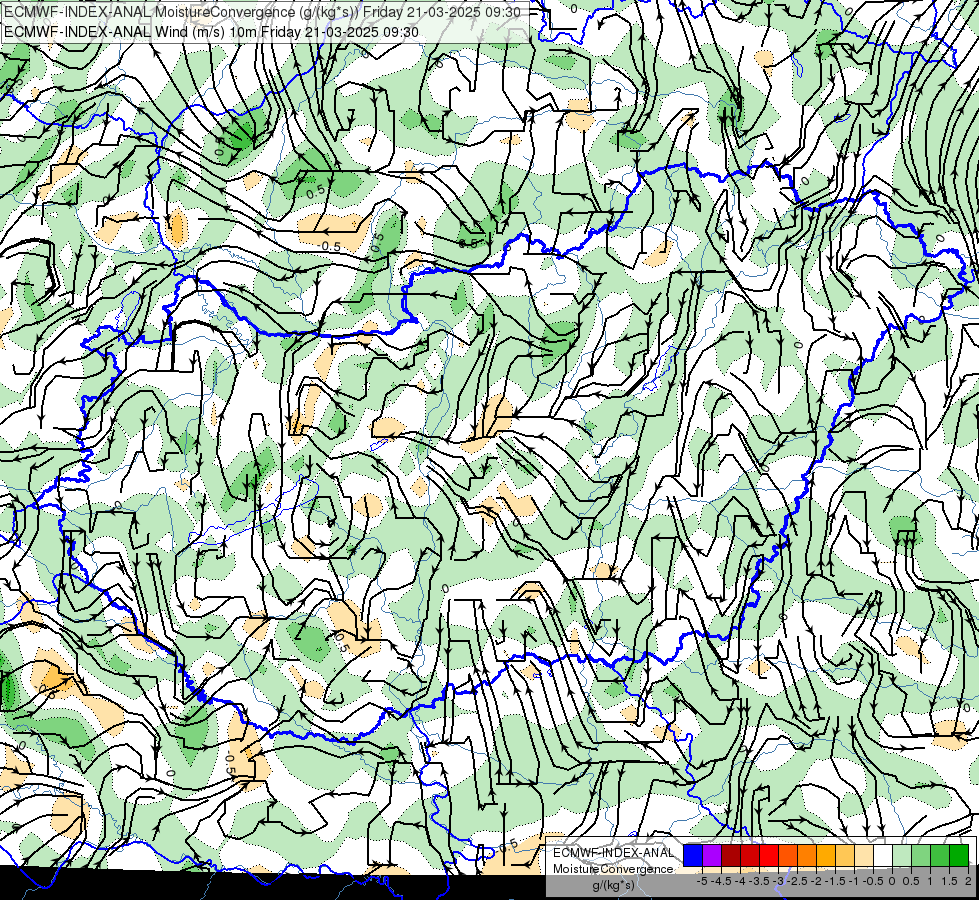
Task: Click the orange swatch between -2.5 and -2
Action: pos(807,856)
